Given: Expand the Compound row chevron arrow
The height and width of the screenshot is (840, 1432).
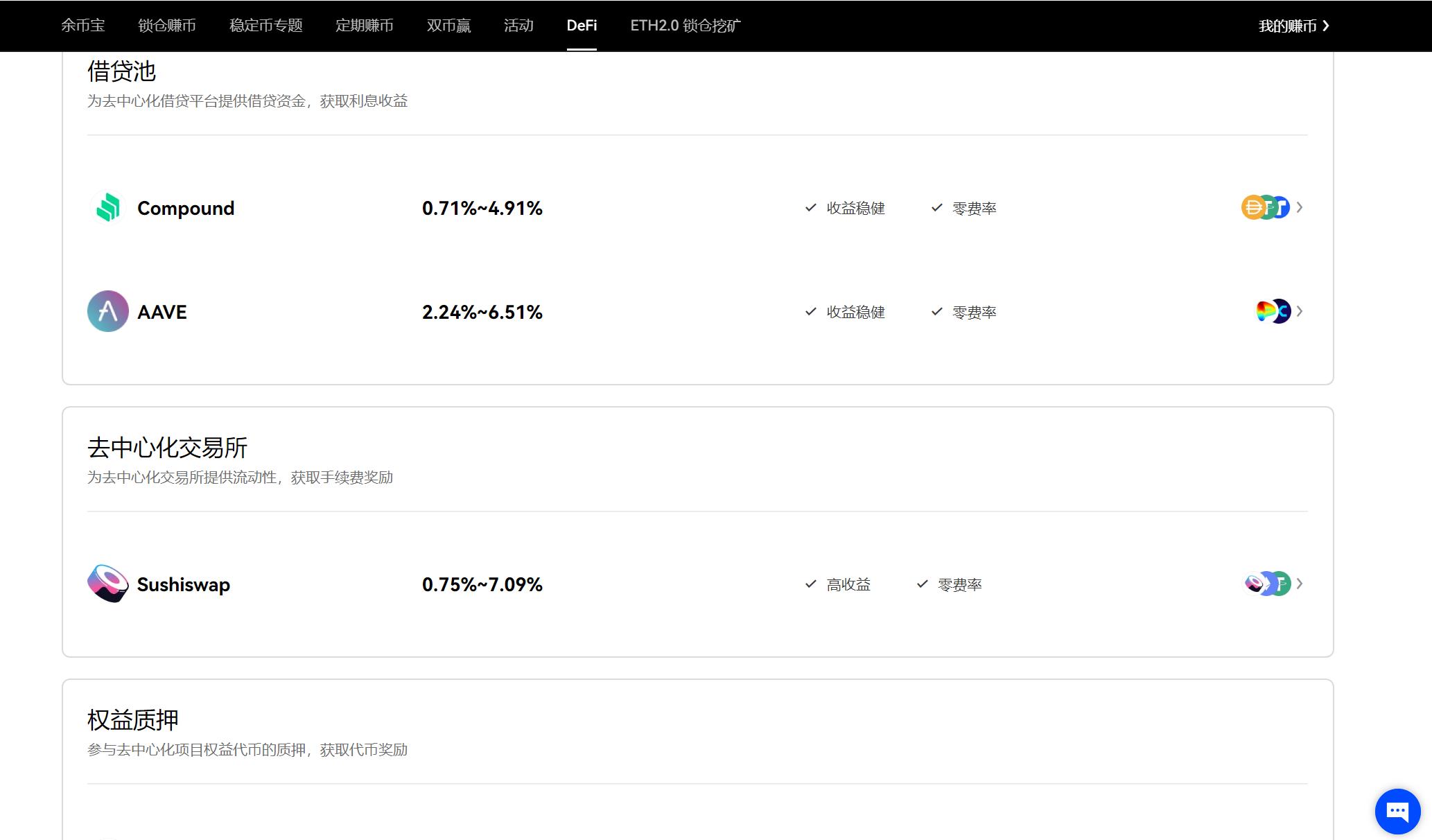Looking at the screenshot, I should pyautogui.click(x=1300, y=207).
